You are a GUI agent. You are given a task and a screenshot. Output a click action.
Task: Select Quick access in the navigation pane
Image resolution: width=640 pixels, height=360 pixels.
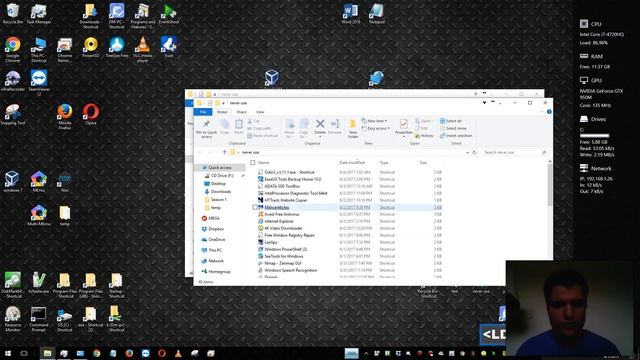click(220, 167)
